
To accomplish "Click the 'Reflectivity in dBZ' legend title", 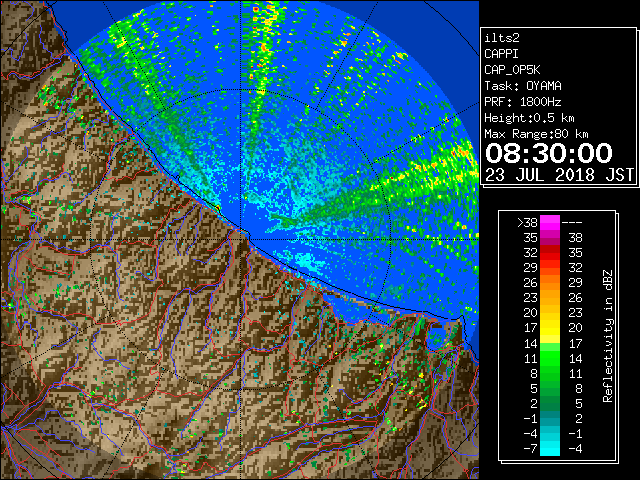I will click(x=607, y=336).
